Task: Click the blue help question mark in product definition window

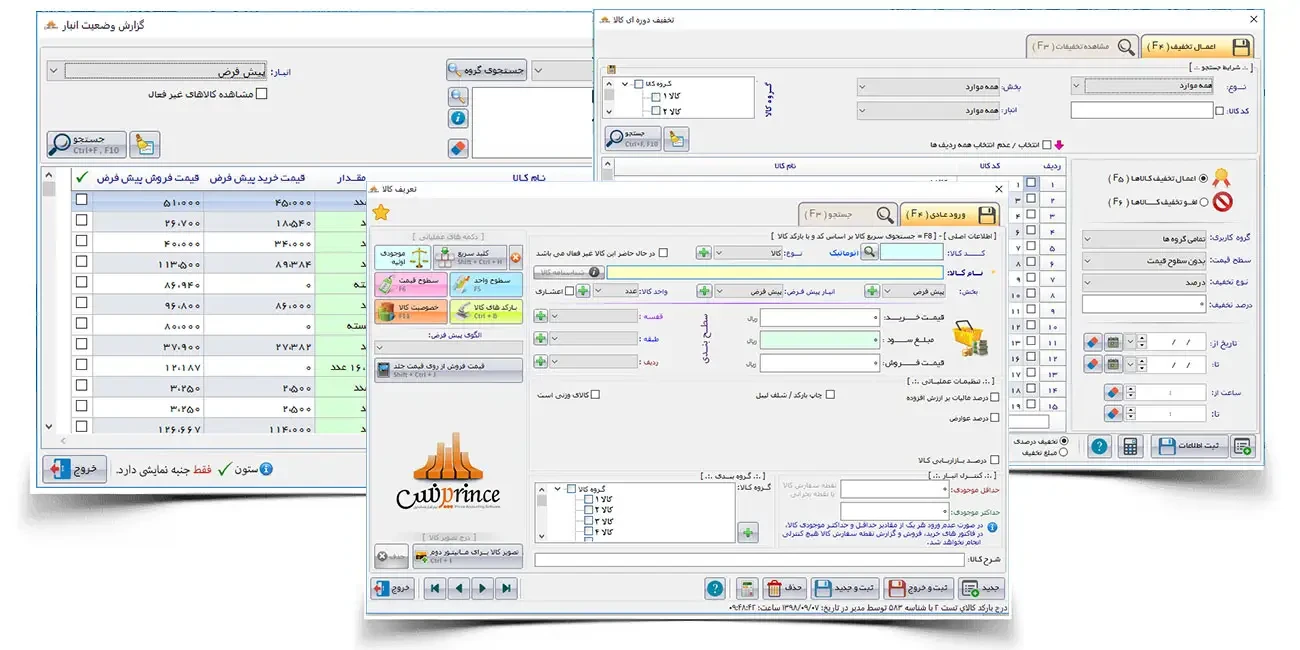Action: 714,588
